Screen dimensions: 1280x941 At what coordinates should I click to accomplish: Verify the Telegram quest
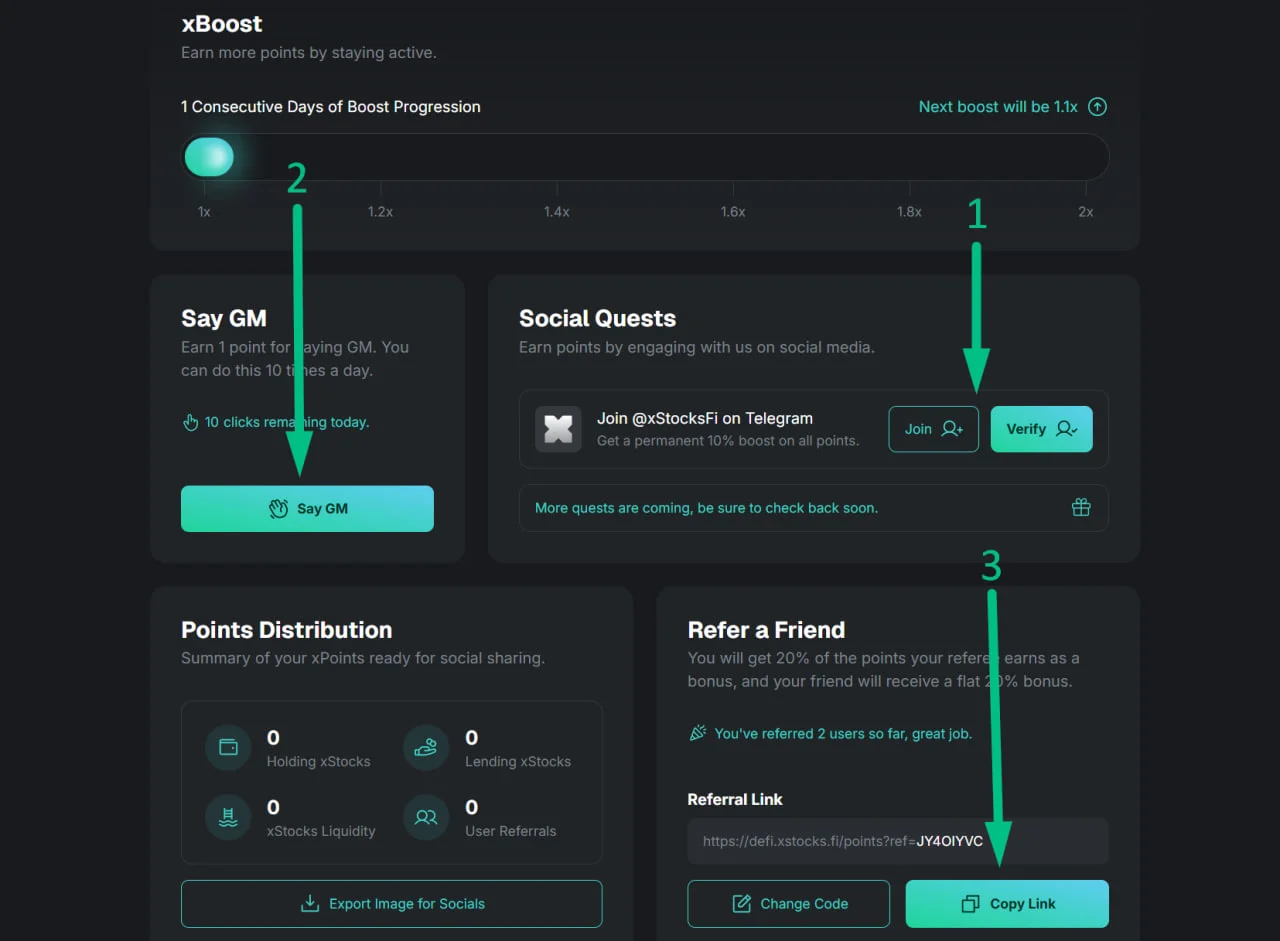tap(1041, 429)
